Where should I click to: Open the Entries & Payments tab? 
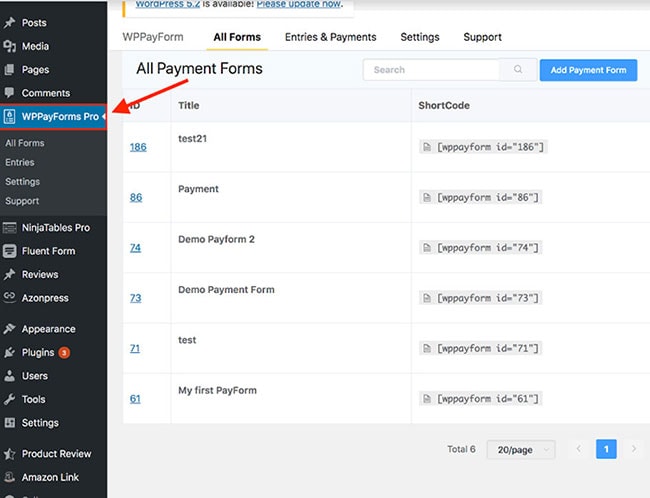pos(330,37)
